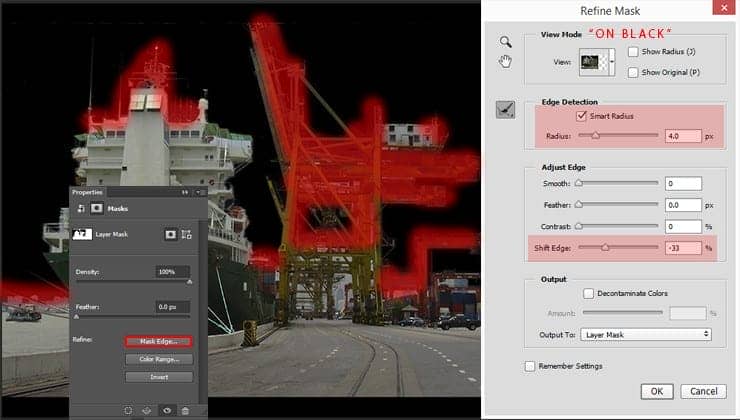The width and height of the screenshot is (740, 420).
Task: Adjust the Density slider in Properties
Action: [189, 282]
